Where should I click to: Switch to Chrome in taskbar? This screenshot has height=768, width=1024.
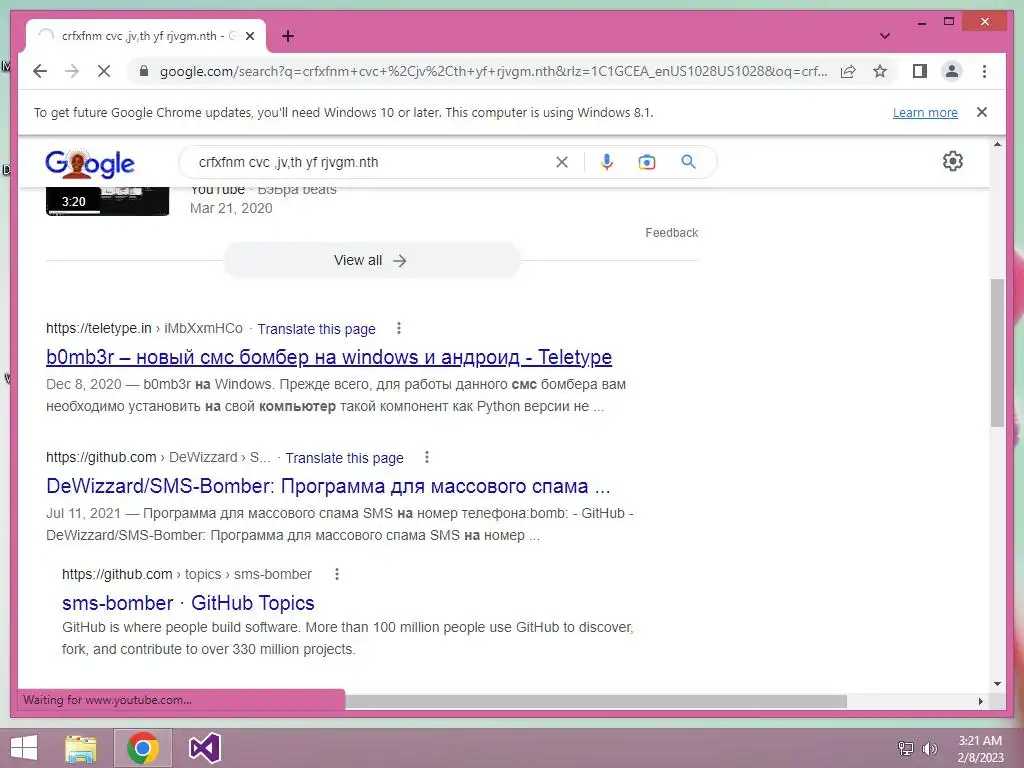click(143, 748)
